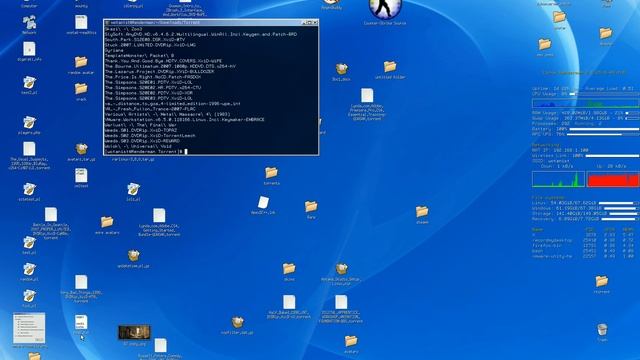Open the 'torrents' folder icon

271,176
